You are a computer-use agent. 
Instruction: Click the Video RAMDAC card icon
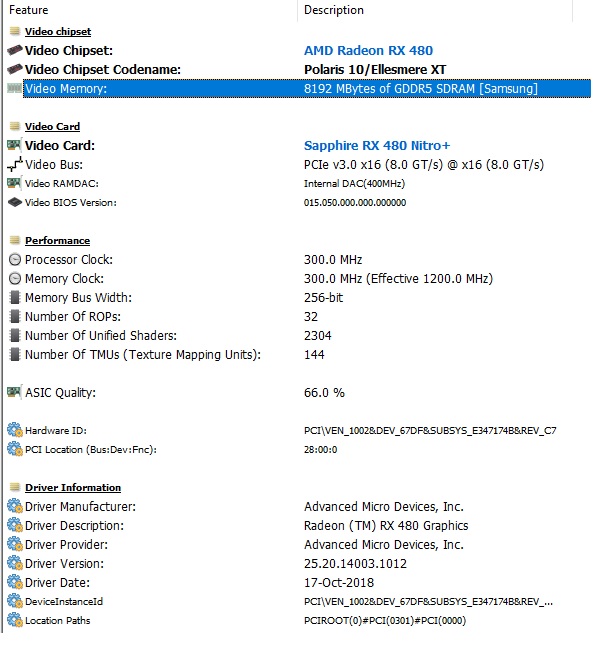click(14, 183)
